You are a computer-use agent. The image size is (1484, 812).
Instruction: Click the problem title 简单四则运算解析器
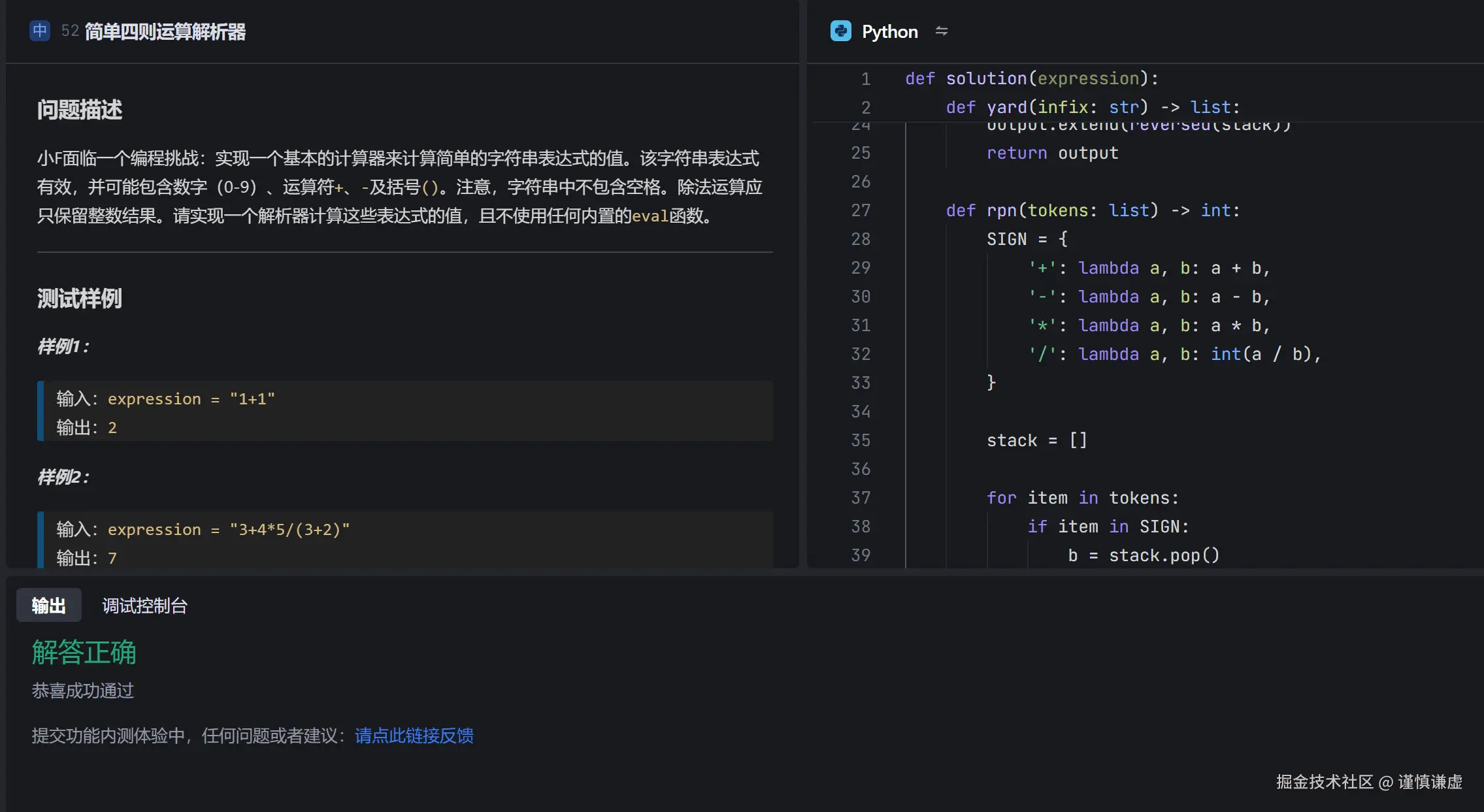click(x=165, y=31)
